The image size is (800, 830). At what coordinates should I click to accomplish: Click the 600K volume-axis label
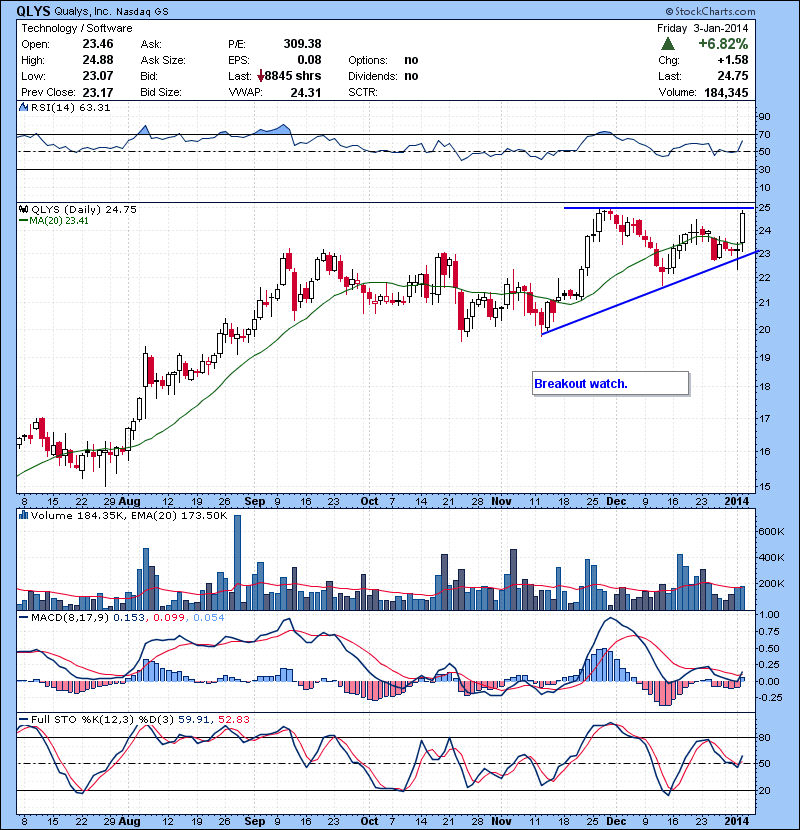click(x=771, y=531)
